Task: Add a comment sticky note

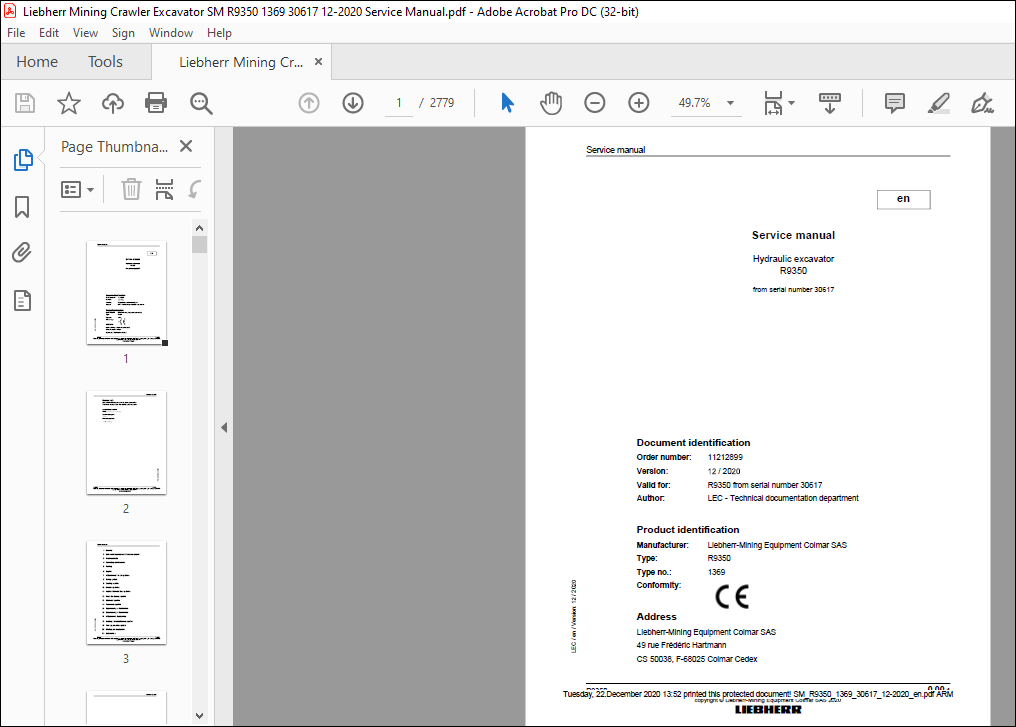Action: (895, 103)
